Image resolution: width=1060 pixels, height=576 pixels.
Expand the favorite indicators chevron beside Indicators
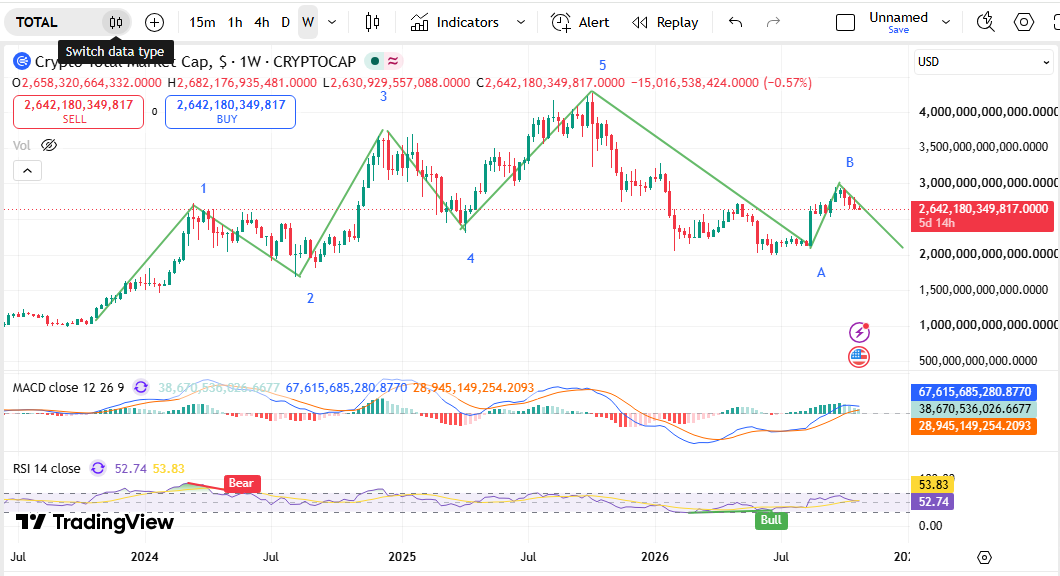coord(521,22)
